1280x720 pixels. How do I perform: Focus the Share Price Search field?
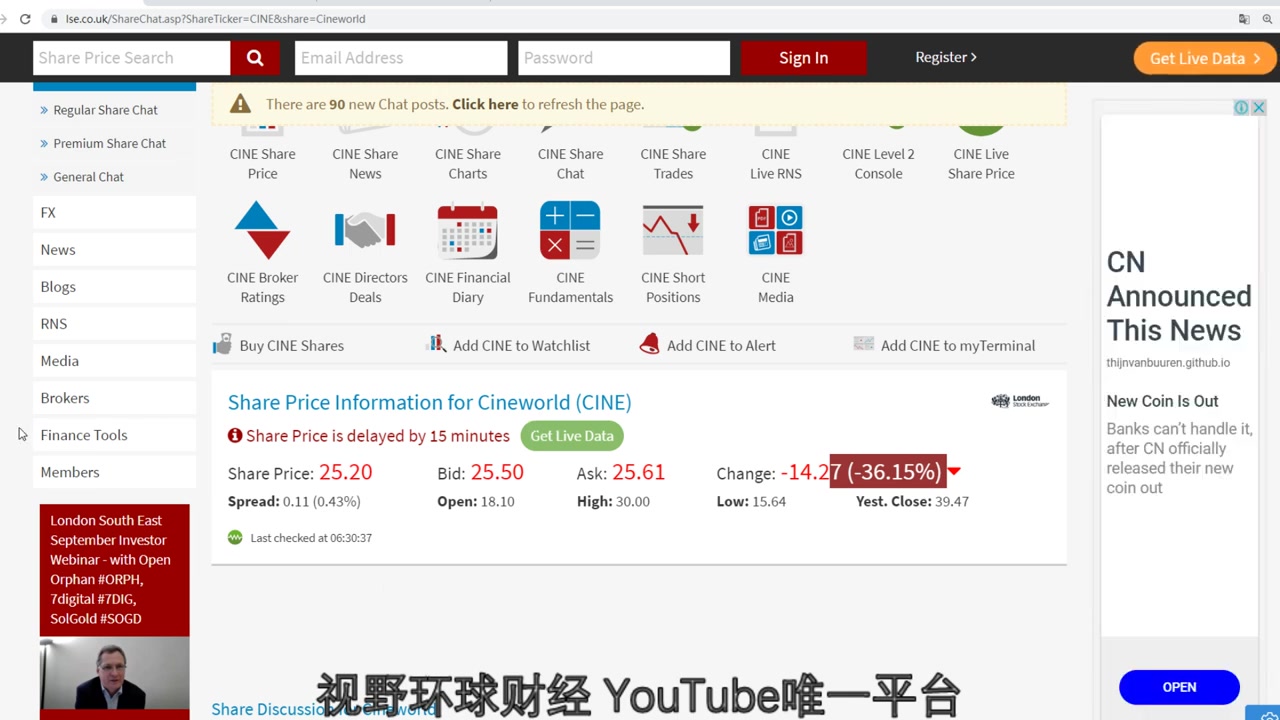pos(132,58)
